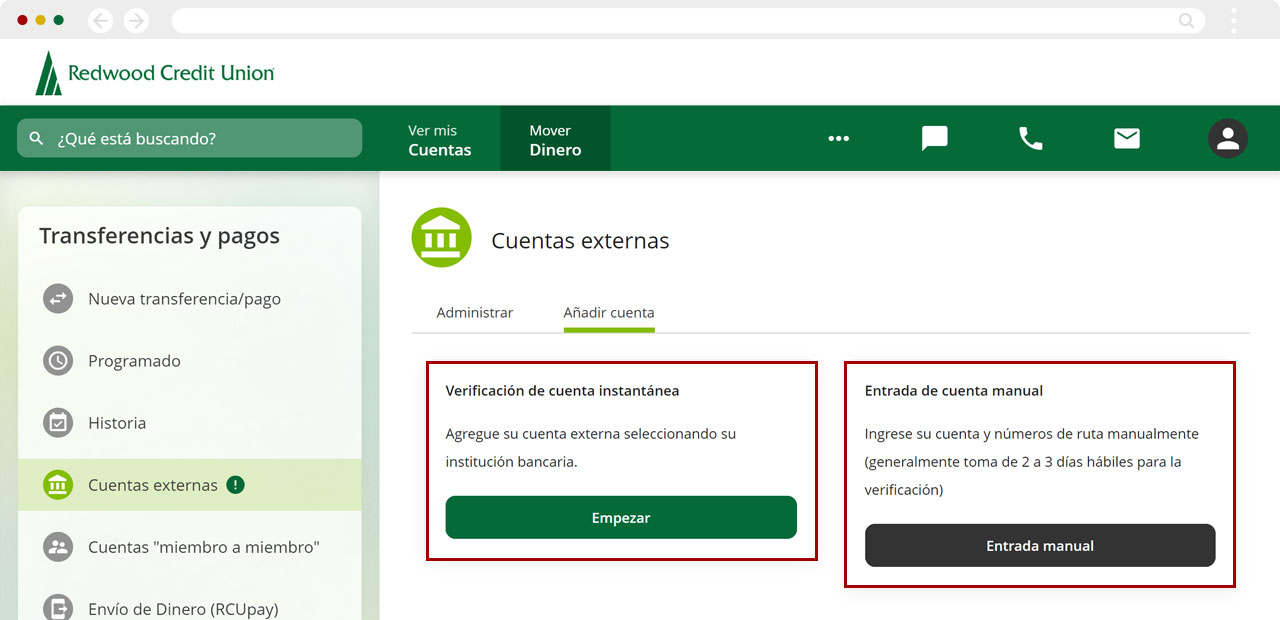
Task: Click the Historia calendar icon
Action: coord(58,423)
